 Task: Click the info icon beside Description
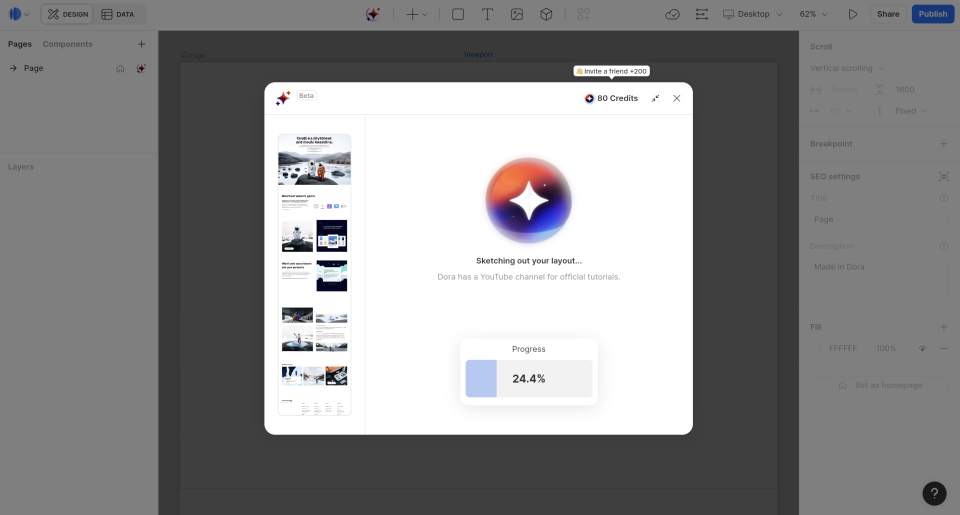943,246
